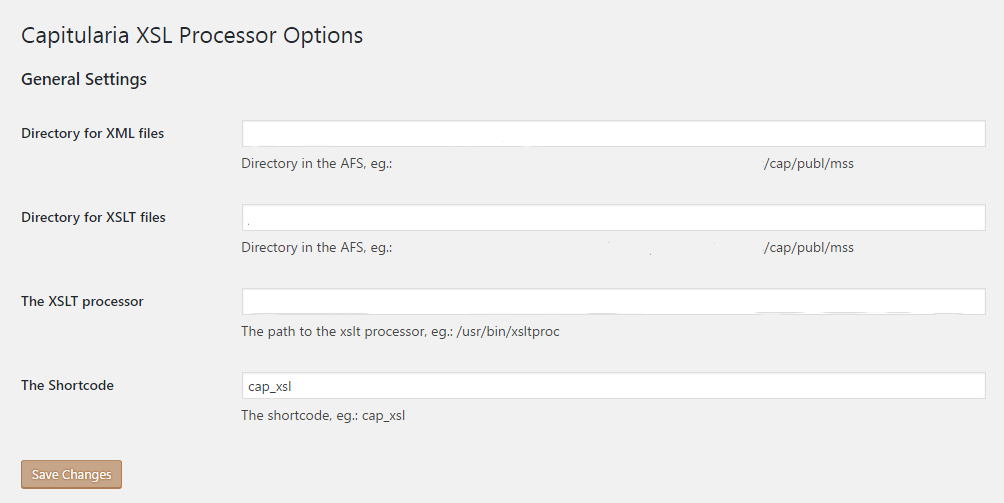The height and width of the screenshot is (503, 1004).
Task: Click 'The XSLT processor' label
Action: (82, 301)
